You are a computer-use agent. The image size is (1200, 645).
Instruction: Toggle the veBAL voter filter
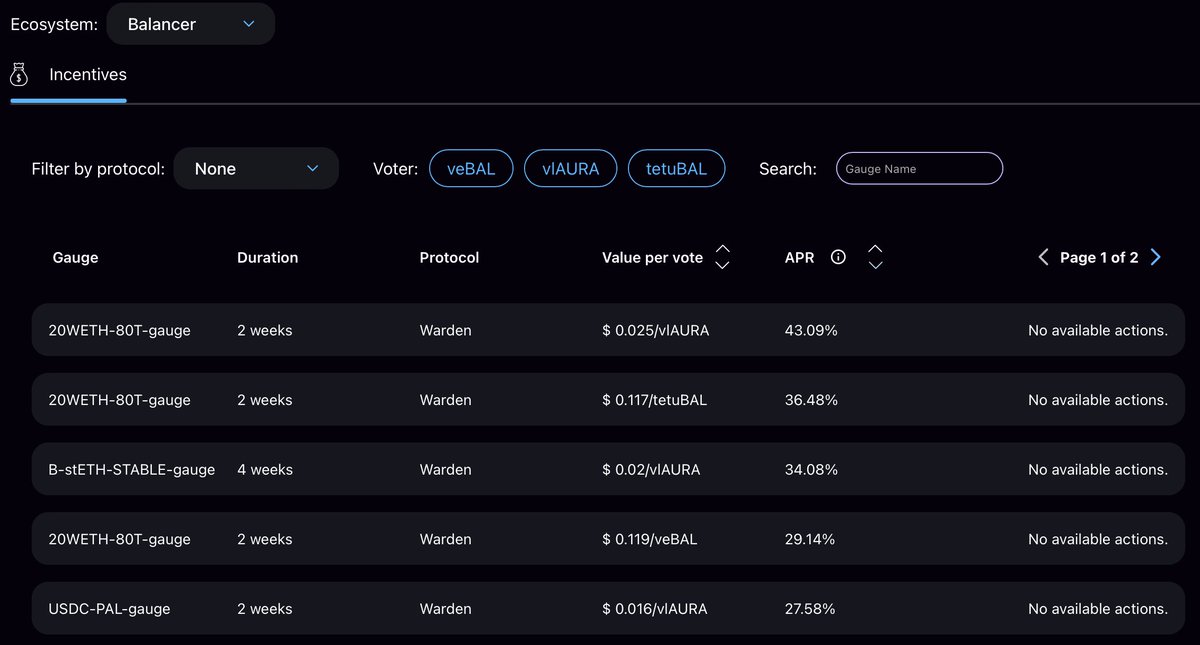coord(471,168)
